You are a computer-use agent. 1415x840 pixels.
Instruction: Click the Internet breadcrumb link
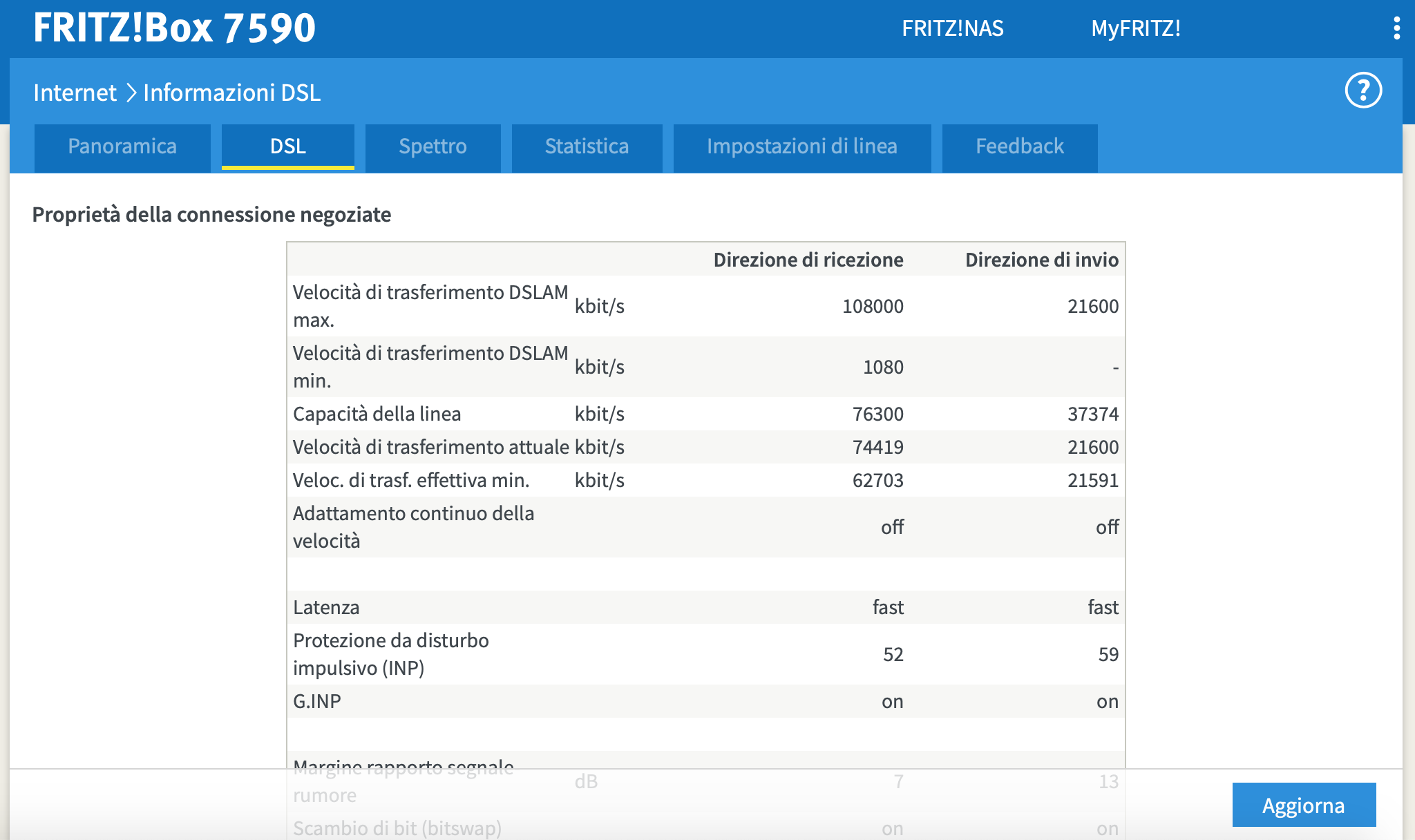coord(75,93)
